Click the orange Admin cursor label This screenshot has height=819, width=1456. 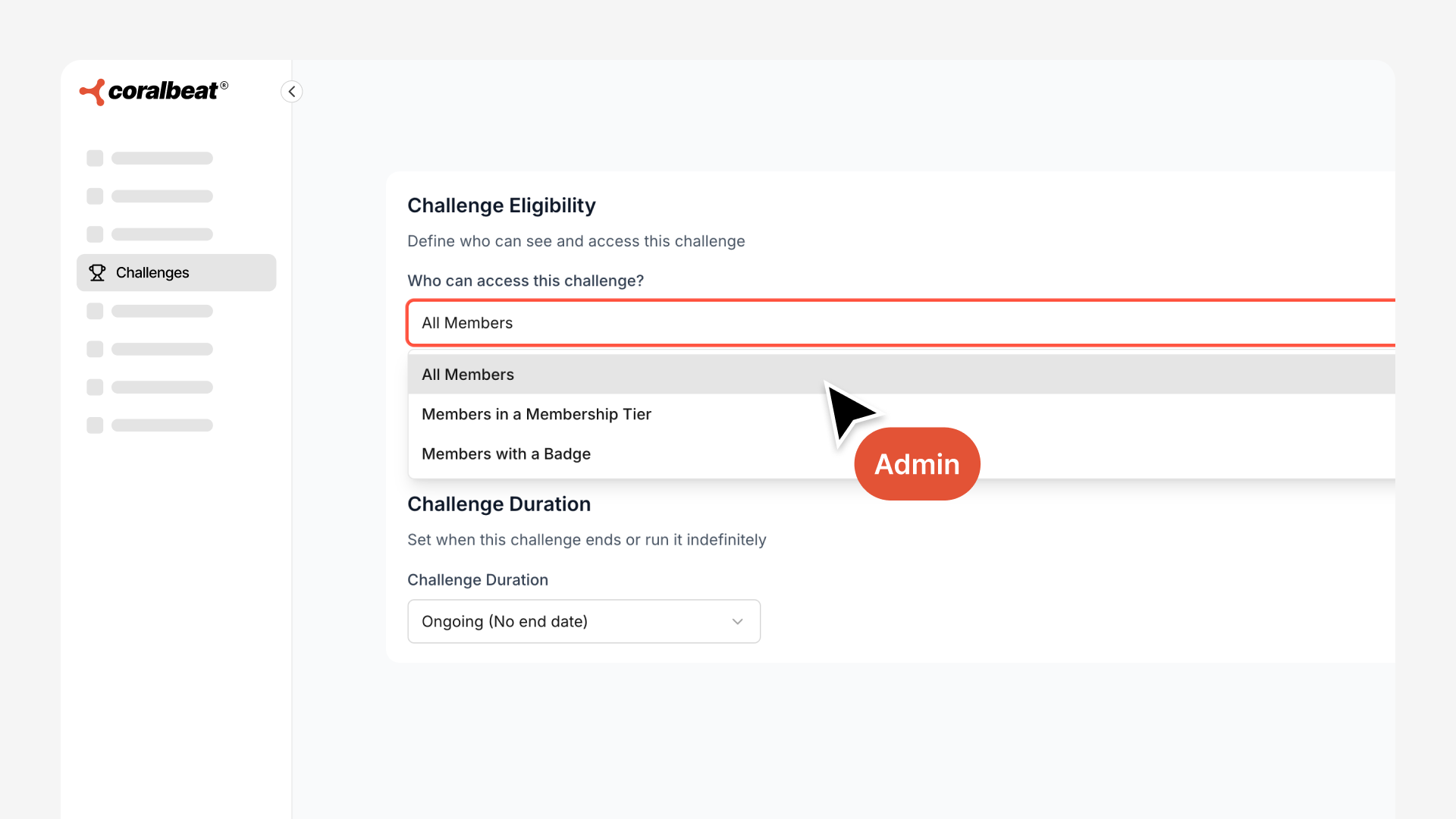(917, 464)
